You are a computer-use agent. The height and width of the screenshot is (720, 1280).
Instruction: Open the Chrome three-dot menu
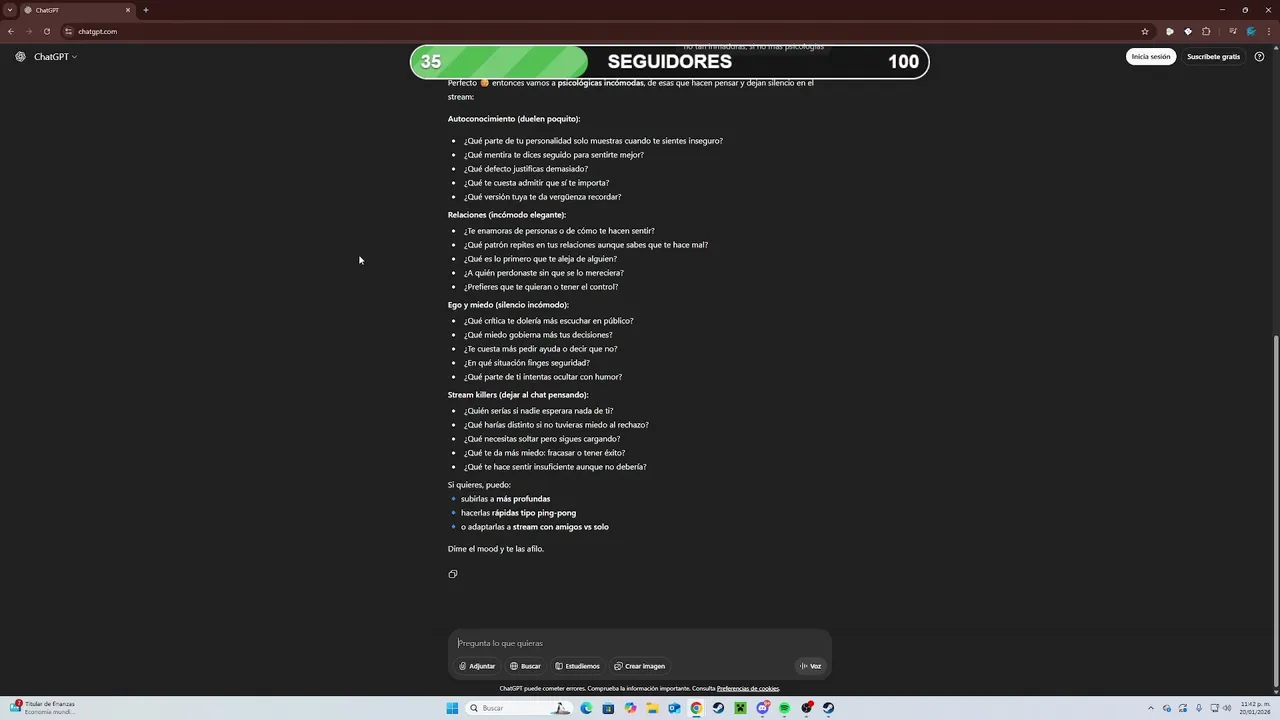point(1268,31)
